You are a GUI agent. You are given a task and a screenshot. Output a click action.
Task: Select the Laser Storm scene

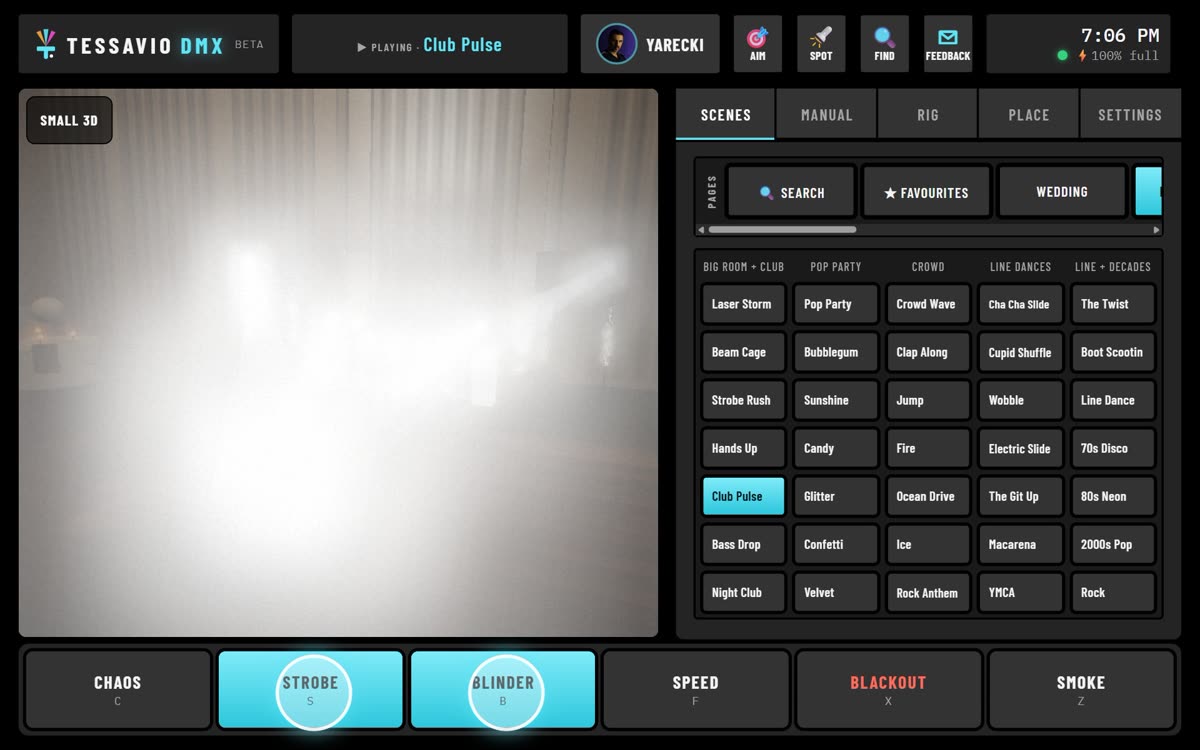pyautogui.click(x=743, y=304)
